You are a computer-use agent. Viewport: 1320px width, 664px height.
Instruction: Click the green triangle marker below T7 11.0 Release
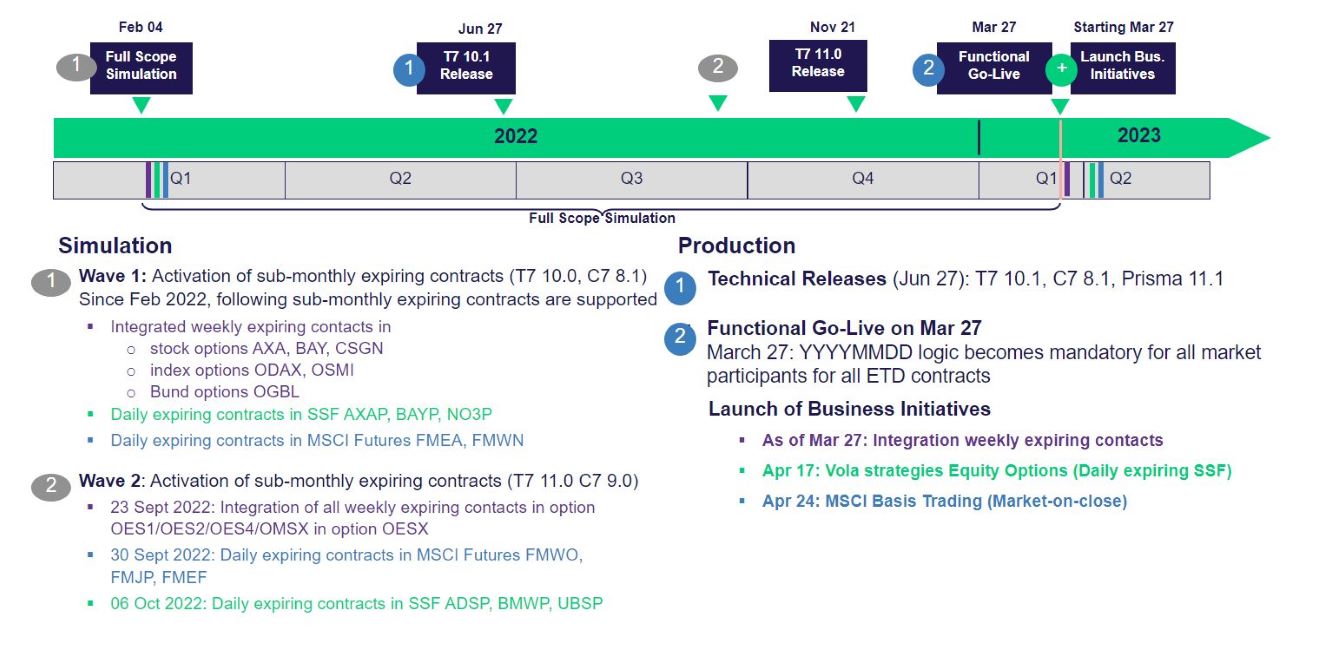(x=855, y=104)
